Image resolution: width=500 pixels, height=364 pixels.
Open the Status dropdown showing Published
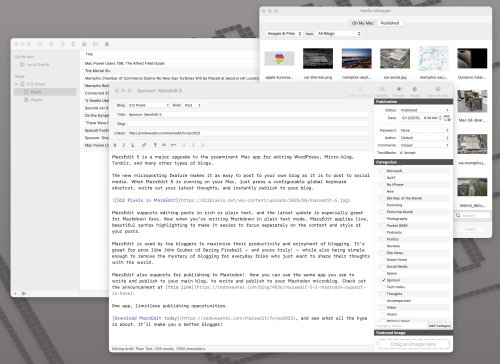[x=424, y=110]
